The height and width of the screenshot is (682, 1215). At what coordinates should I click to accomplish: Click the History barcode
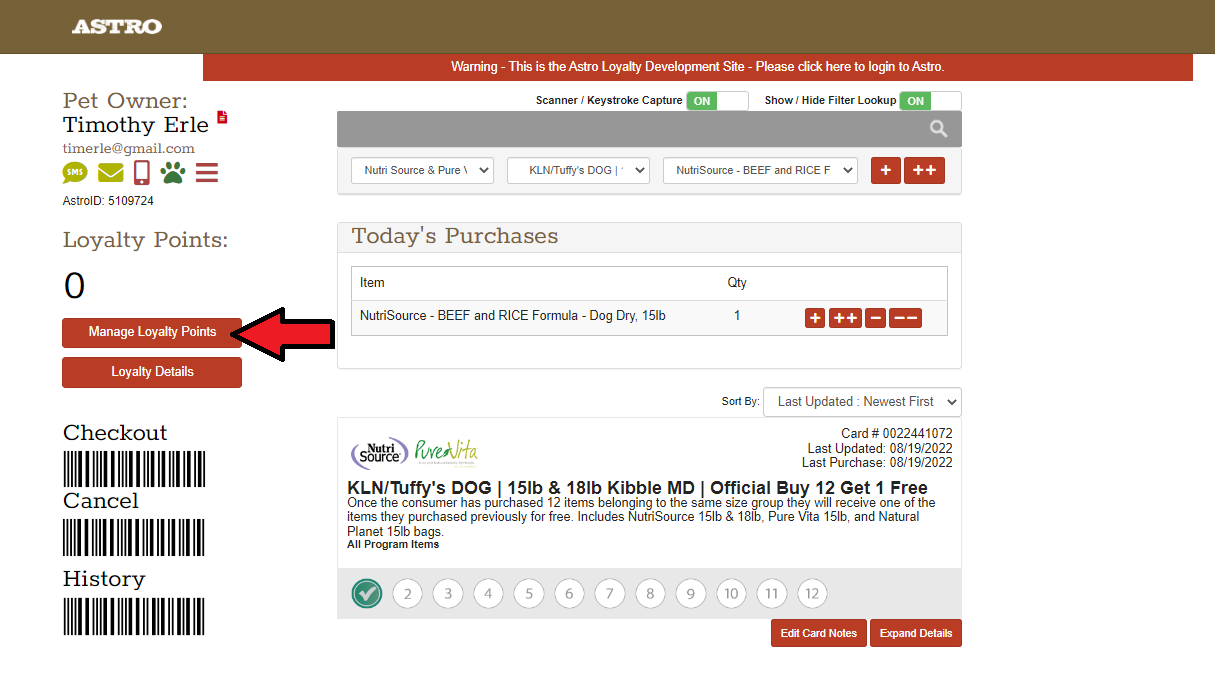(x=134, y=616)
